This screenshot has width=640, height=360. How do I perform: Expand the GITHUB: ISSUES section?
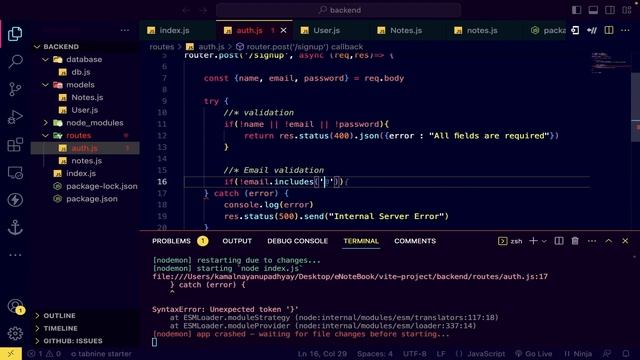[x=37, y=341]
